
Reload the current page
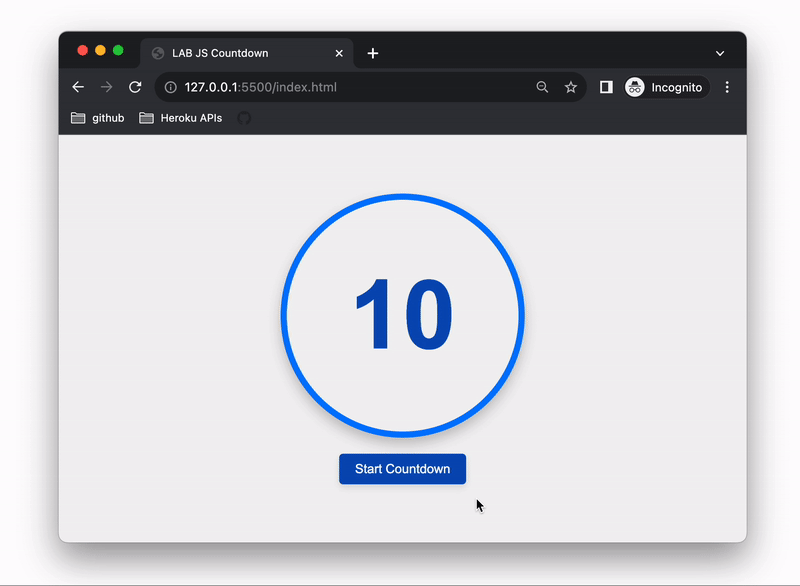tap(135, 88)
